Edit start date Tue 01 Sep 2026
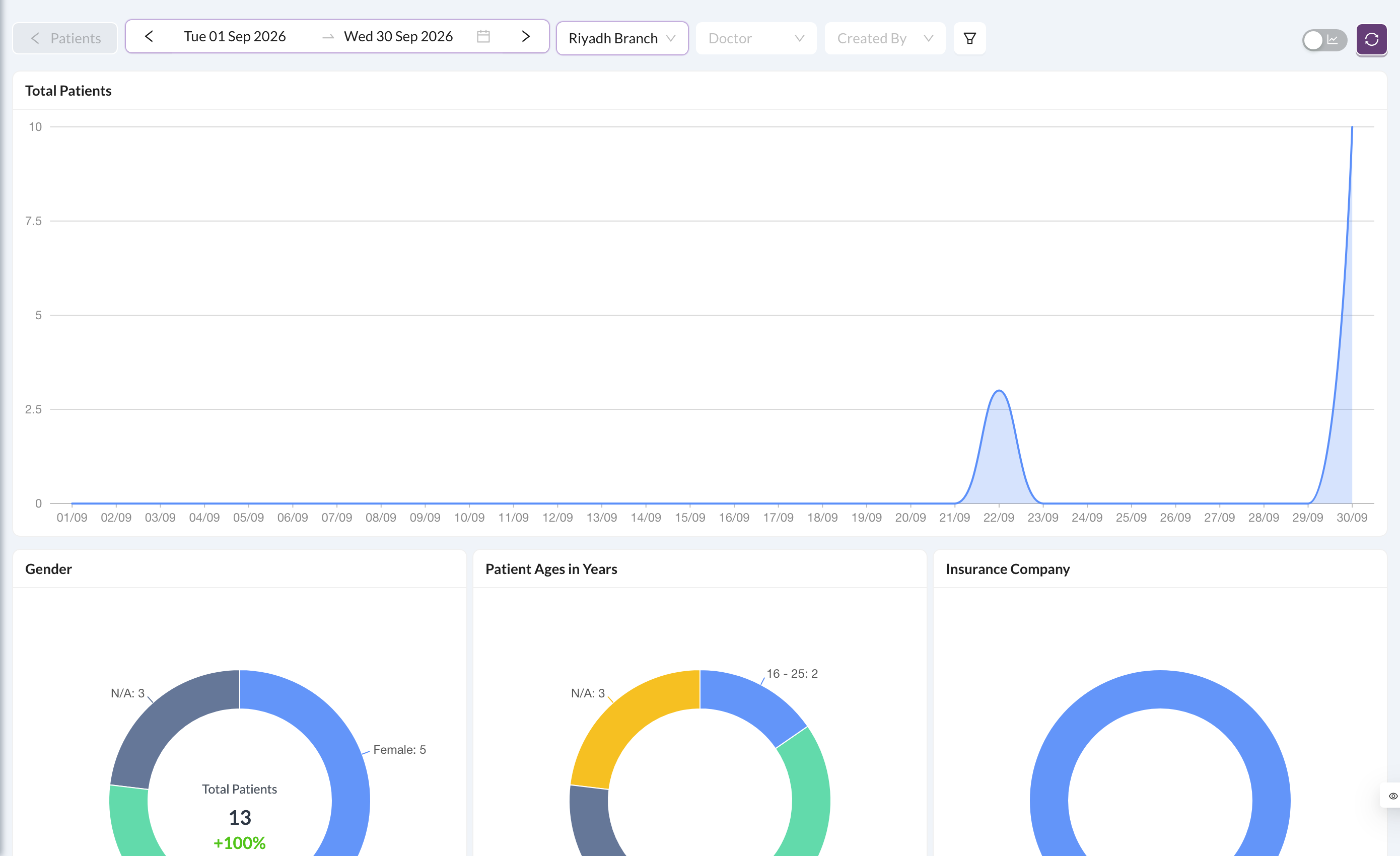The height and width of the screenshot is (856, 1400). pos(235,37)
